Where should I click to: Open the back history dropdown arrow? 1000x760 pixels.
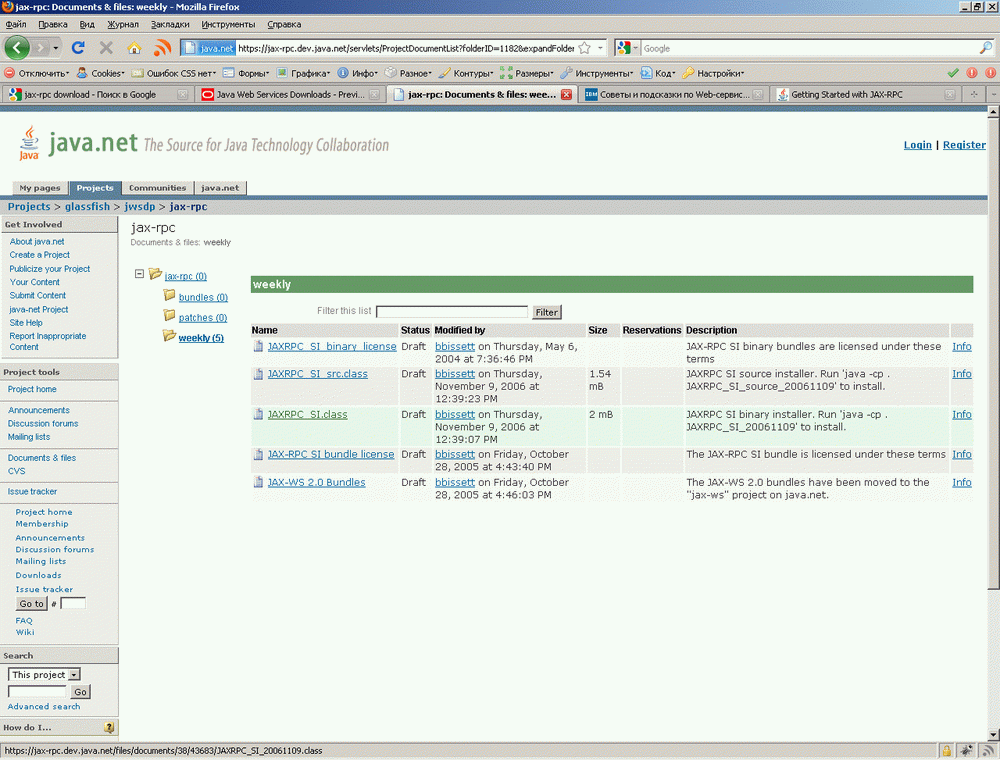coord(56,48)
